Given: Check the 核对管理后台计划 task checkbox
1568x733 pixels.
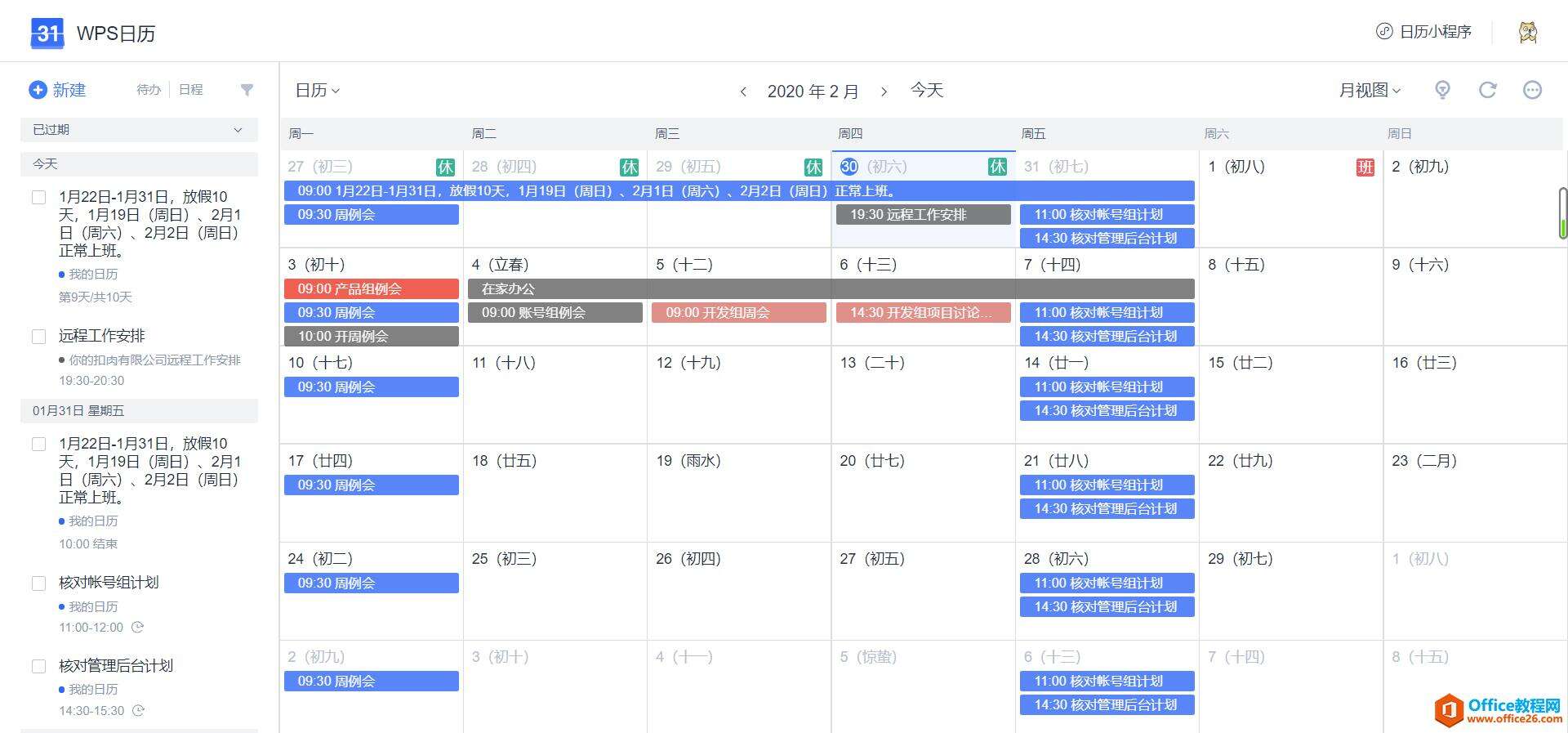Looking at the screenshot, I should [x=38, y=667].
